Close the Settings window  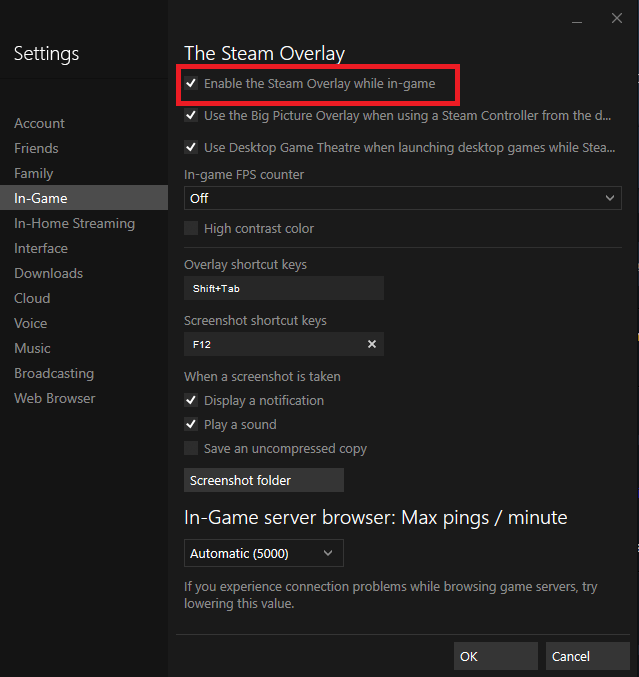click(616, 19)
